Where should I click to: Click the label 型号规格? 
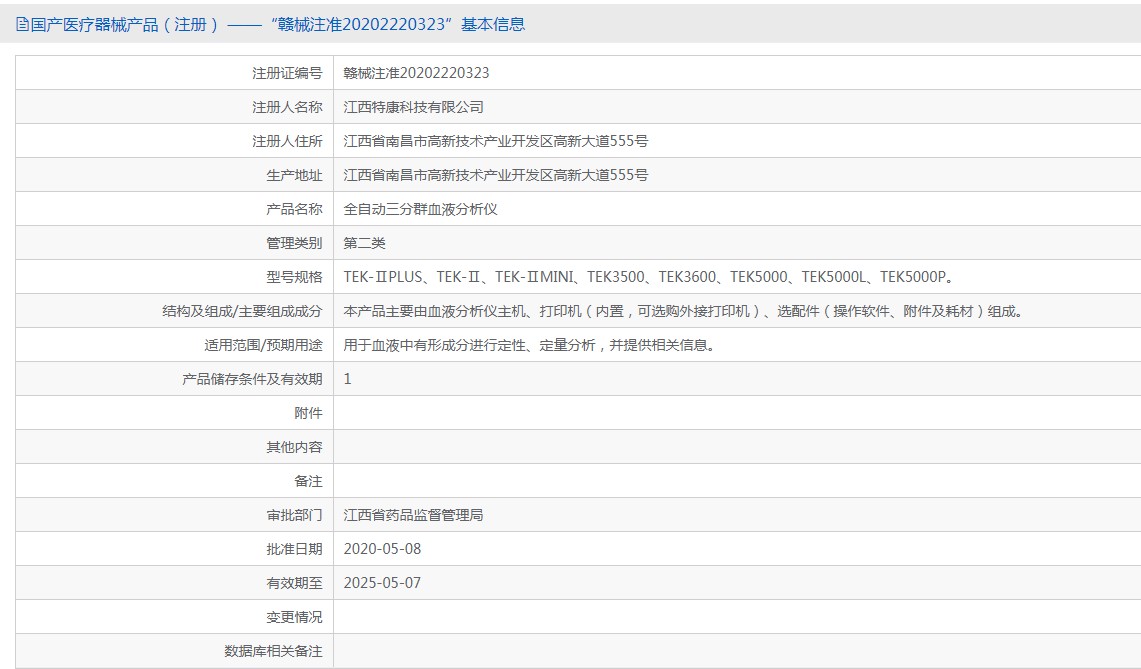tap(294, 277)
